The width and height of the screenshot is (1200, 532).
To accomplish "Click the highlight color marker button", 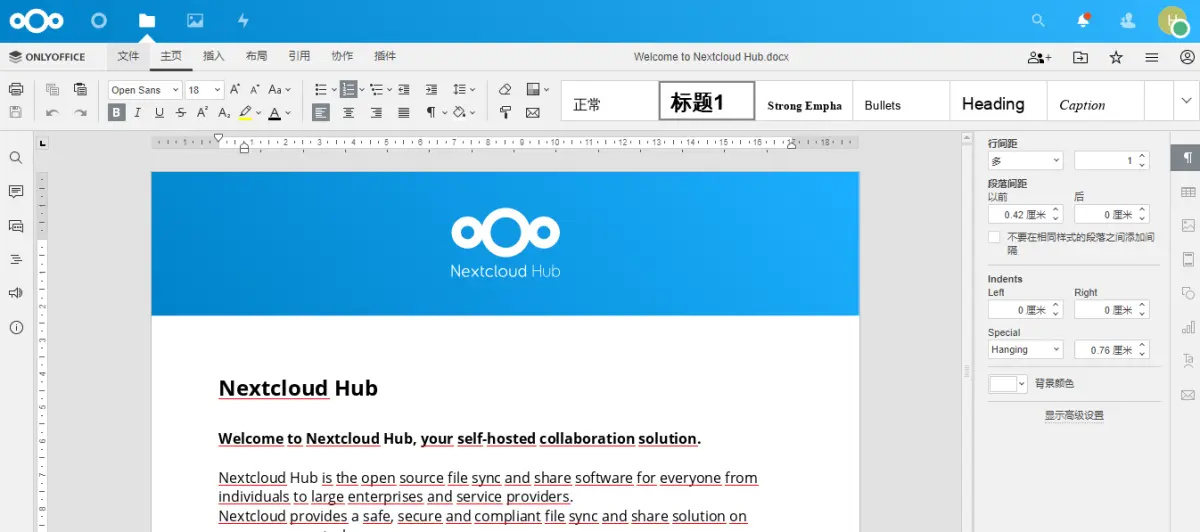I will [x=245, y=113].
